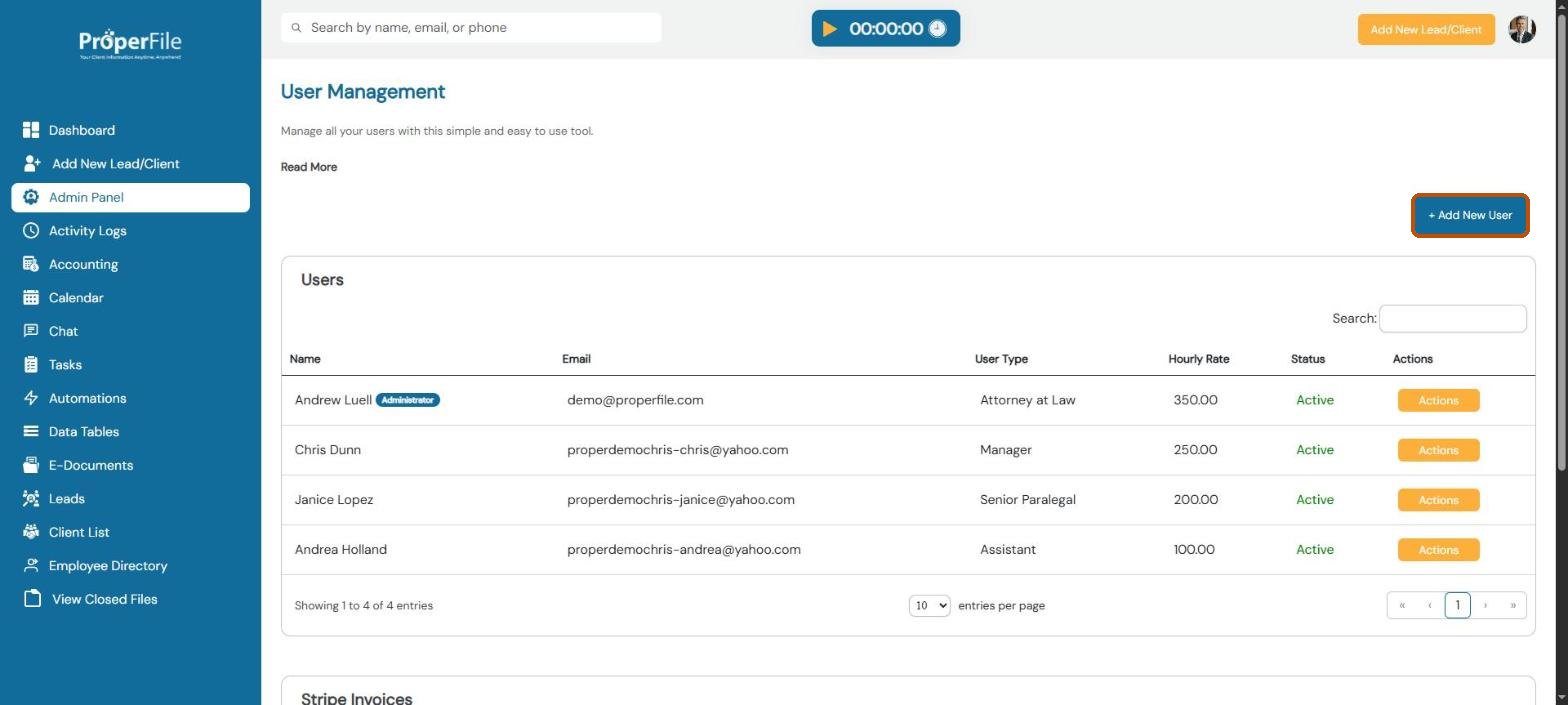Click email properdemochris-andrea@yahoo.com
1568x705 pixels.
pyautogui.click(x=684, y=550)
